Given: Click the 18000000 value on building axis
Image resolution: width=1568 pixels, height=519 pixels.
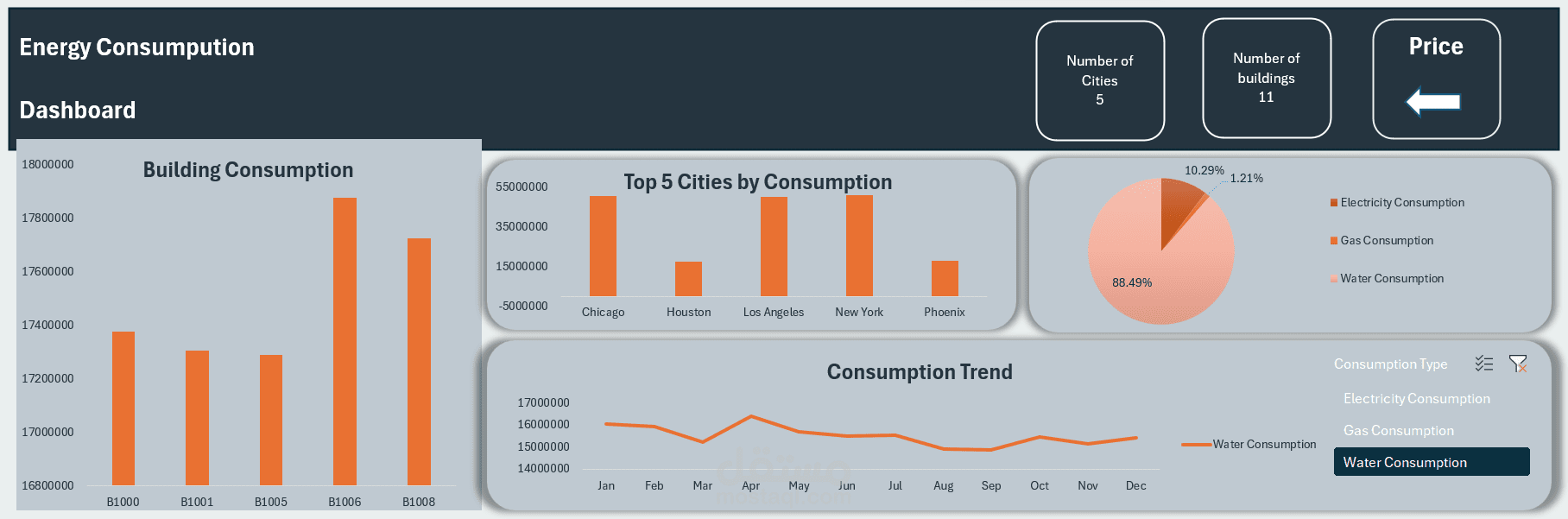Looking at the screenshot, I should click(47, 164).
